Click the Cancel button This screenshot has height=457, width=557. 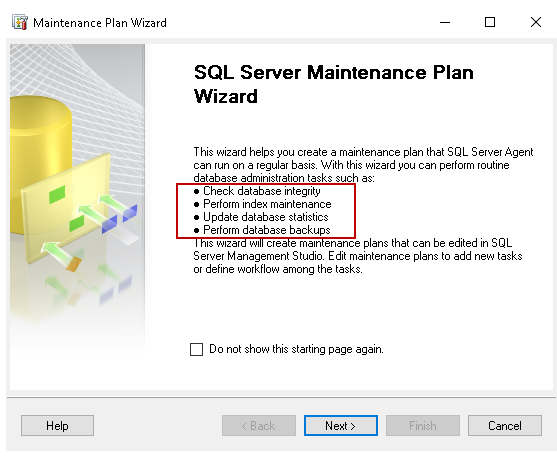(505, 425)
